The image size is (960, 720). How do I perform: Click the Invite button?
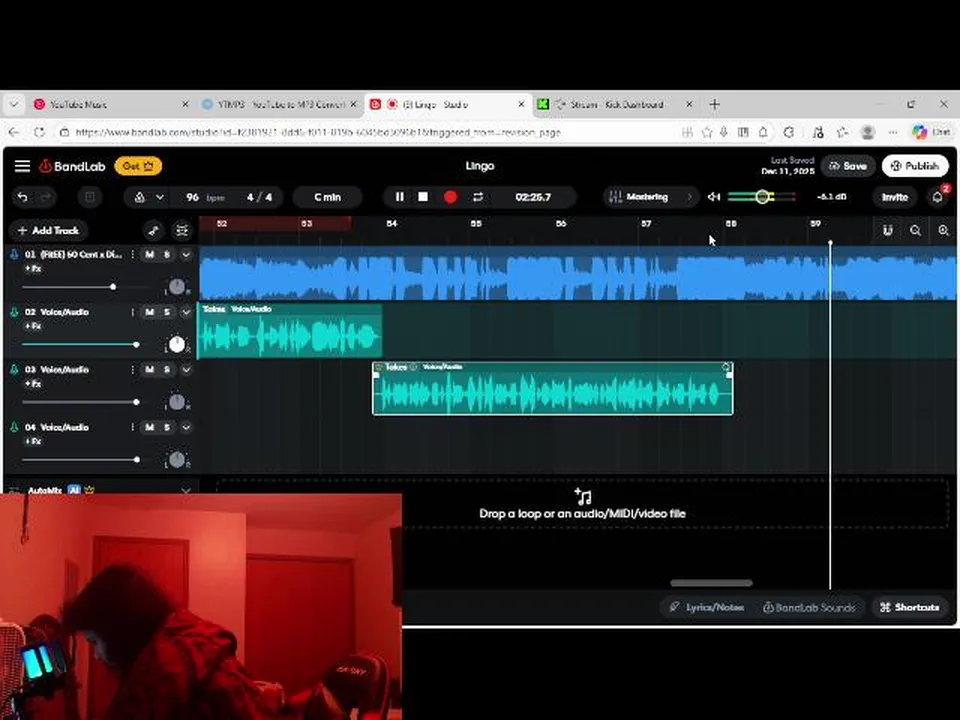point(894,197)
